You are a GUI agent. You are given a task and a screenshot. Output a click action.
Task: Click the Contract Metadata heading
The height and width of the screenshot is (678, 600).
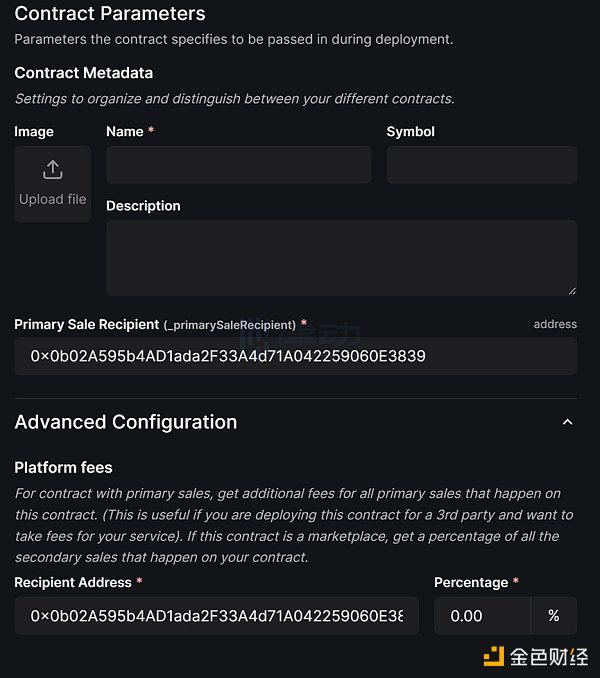click(83, 73)
